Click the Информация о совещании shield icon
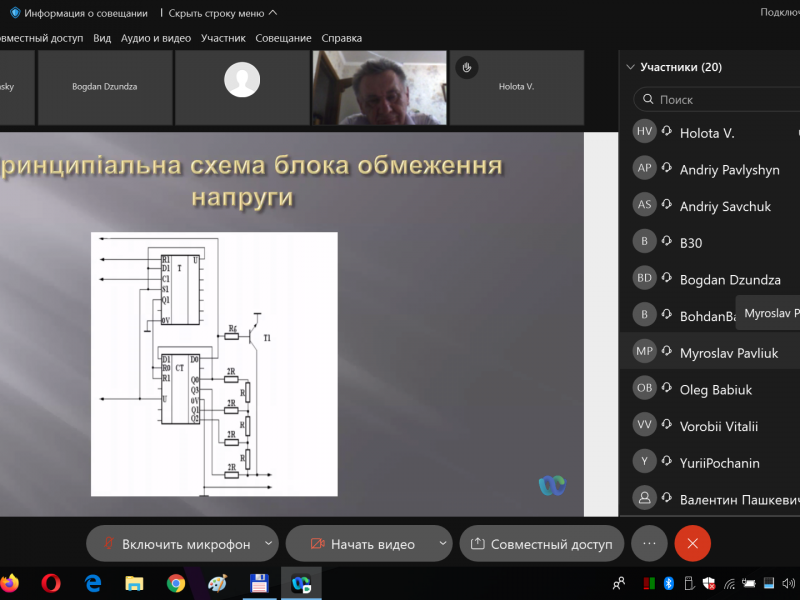 (x=15, y=13)
